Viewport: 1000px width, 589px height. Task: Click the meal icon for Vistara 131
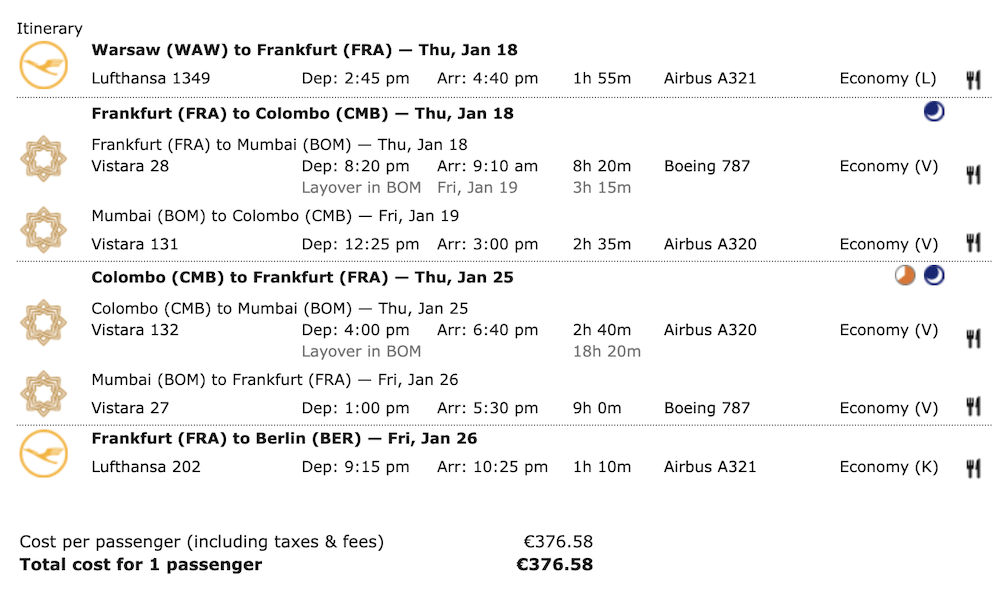(x=973, y=243)
